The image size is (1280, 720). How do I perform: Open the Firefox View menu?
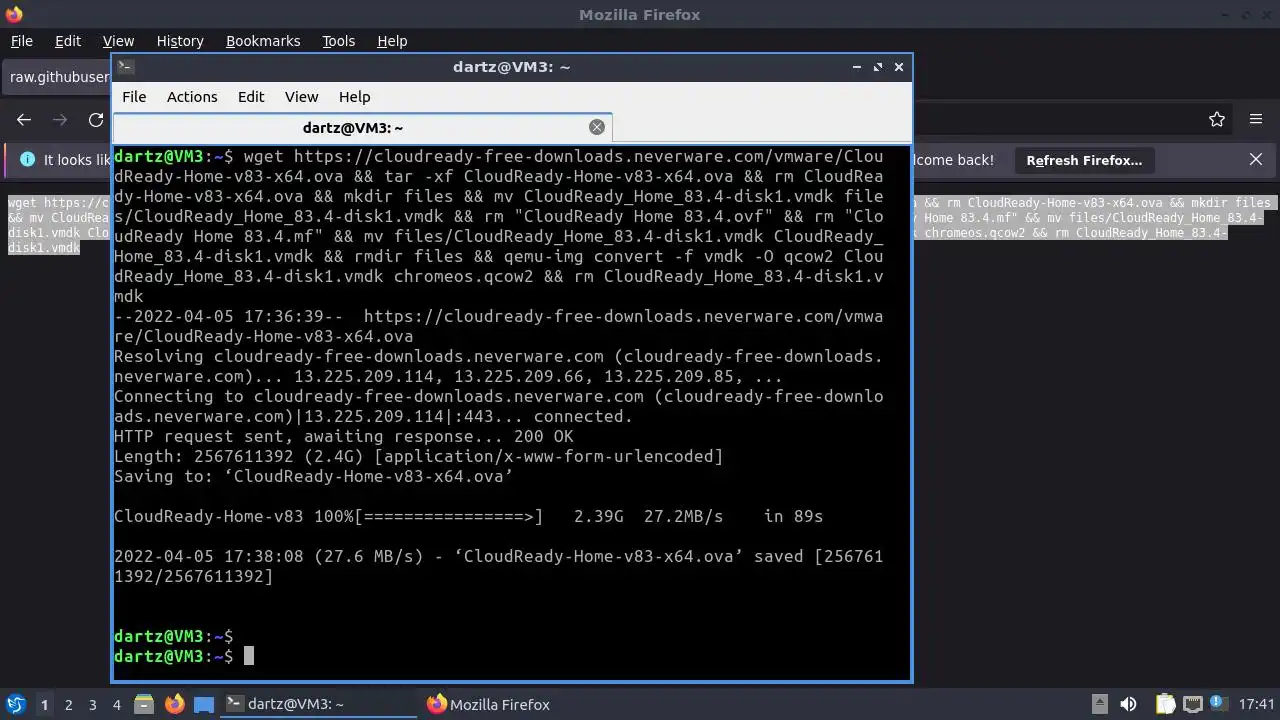(118, 41)
